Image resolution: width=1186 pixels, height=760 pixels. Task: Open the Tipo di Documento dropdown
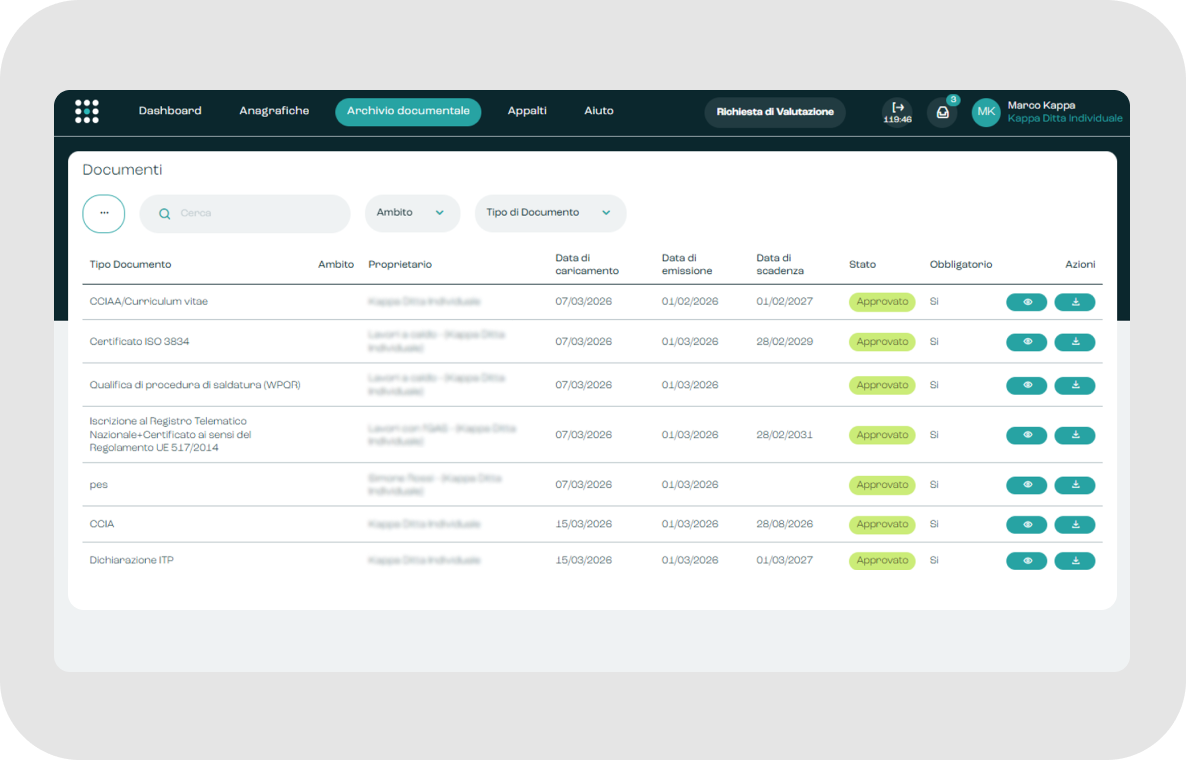click(550, 213)
